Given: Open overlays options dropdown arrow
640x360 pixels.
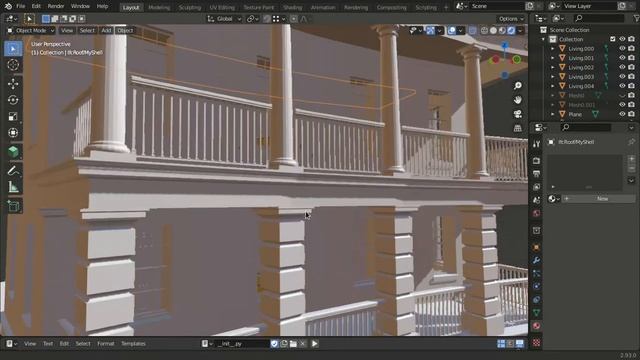Looking at the screenshot, I should (x=460, y=31).
